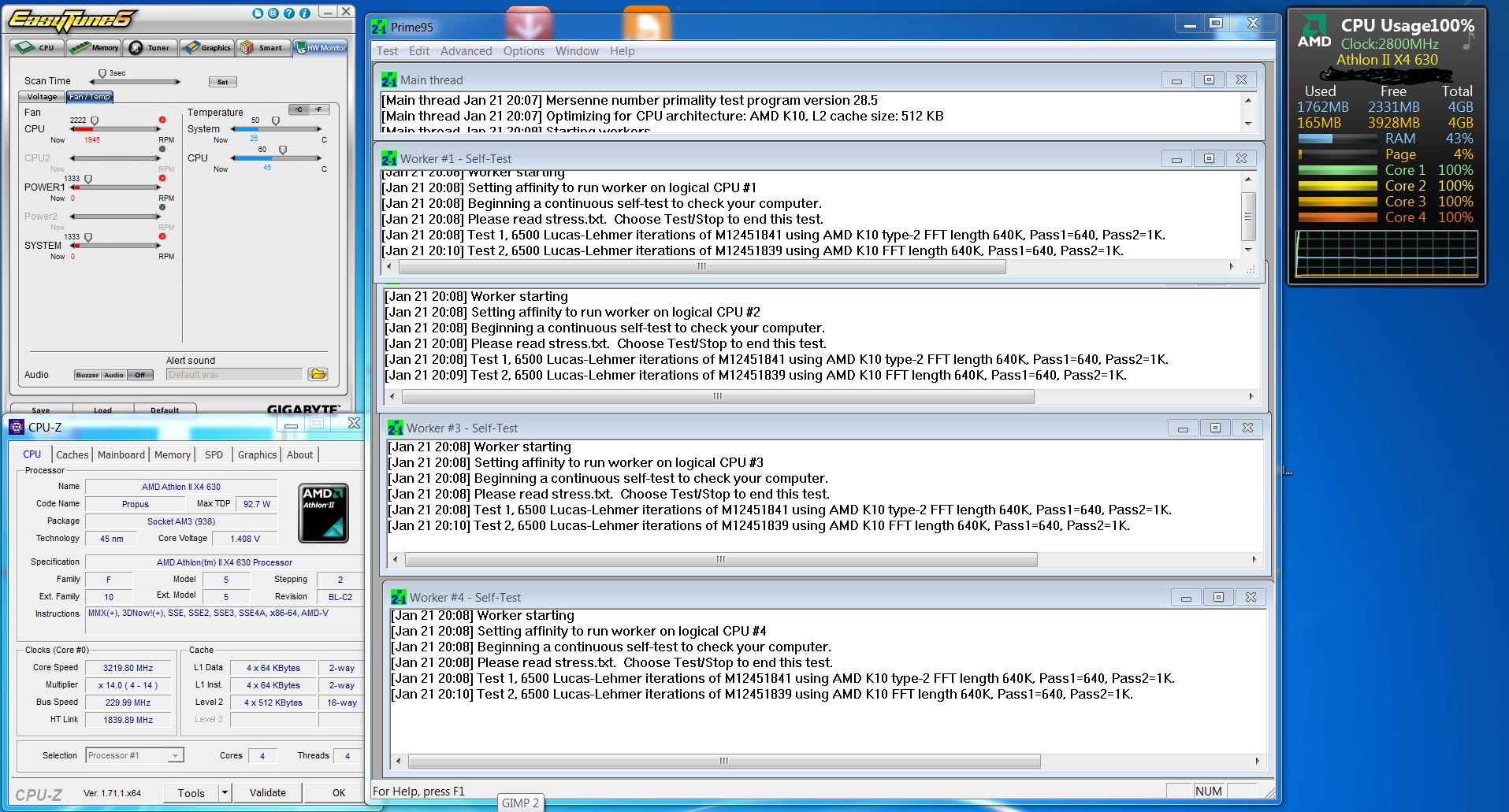
Task: Click the Tools button in CPU-Z
Action: pyautogui.click(x=191, y=792)
